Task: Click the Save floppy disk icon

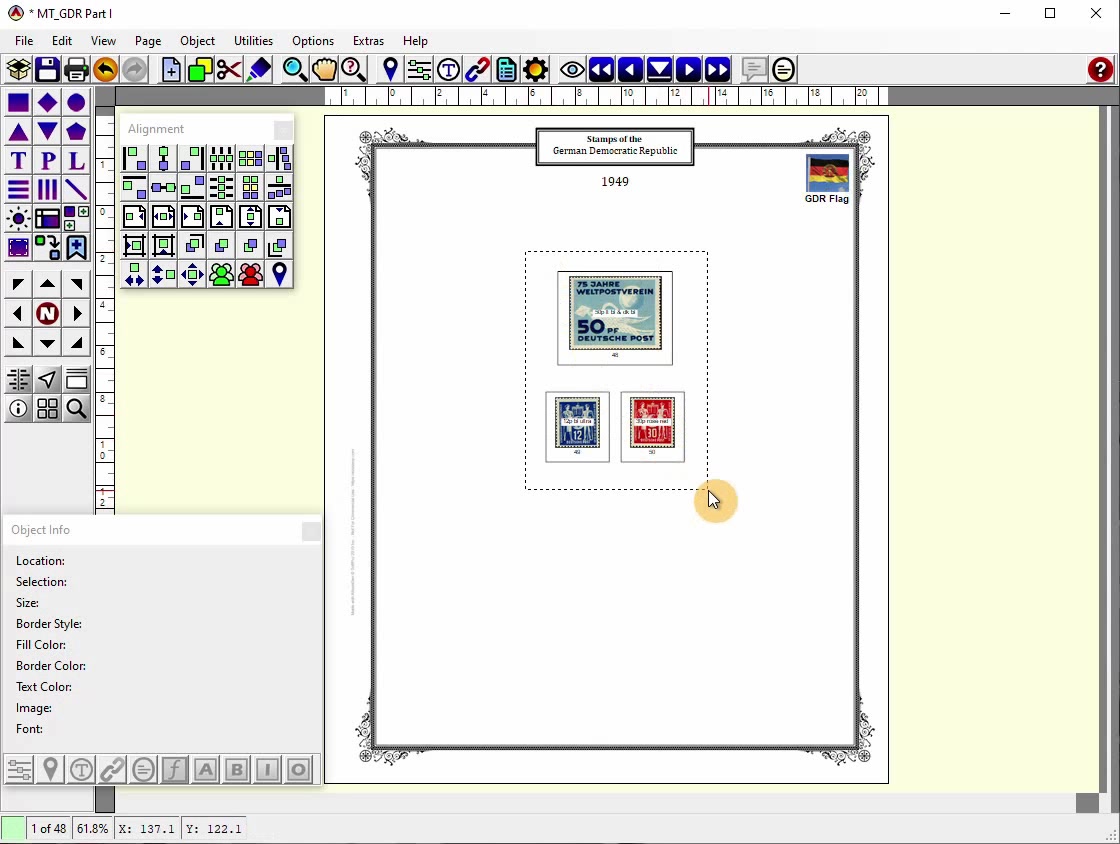Action: pyautogui.click(x=47, y=70)
